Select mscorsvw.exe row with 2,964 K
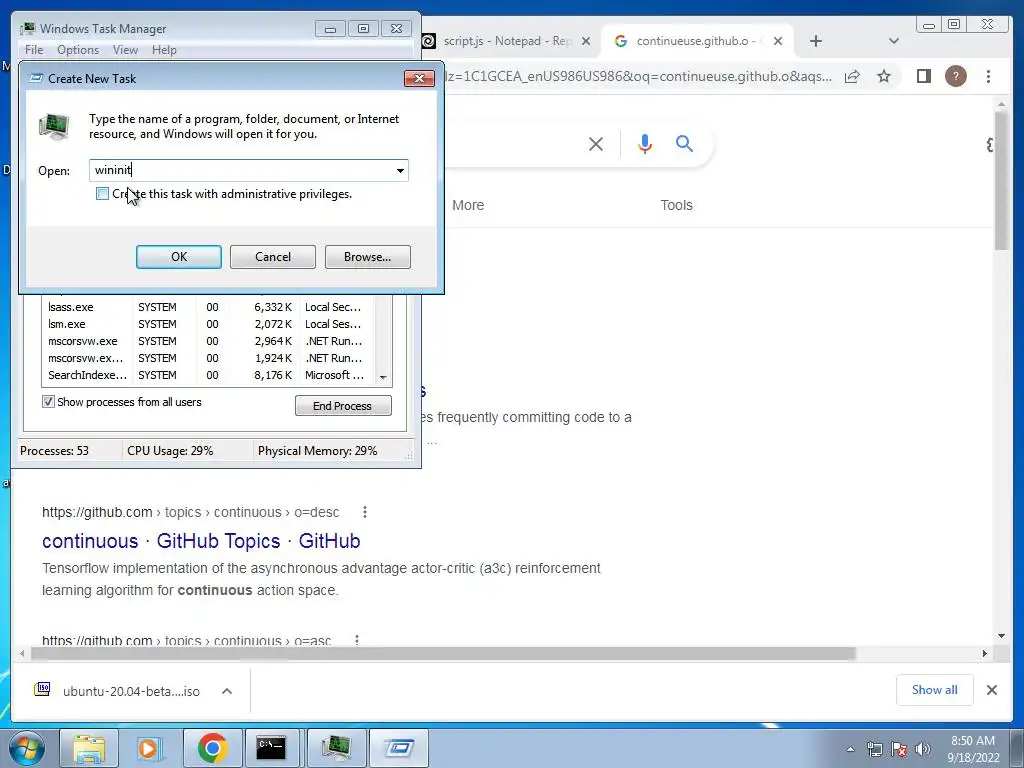 tap(209, 341)
